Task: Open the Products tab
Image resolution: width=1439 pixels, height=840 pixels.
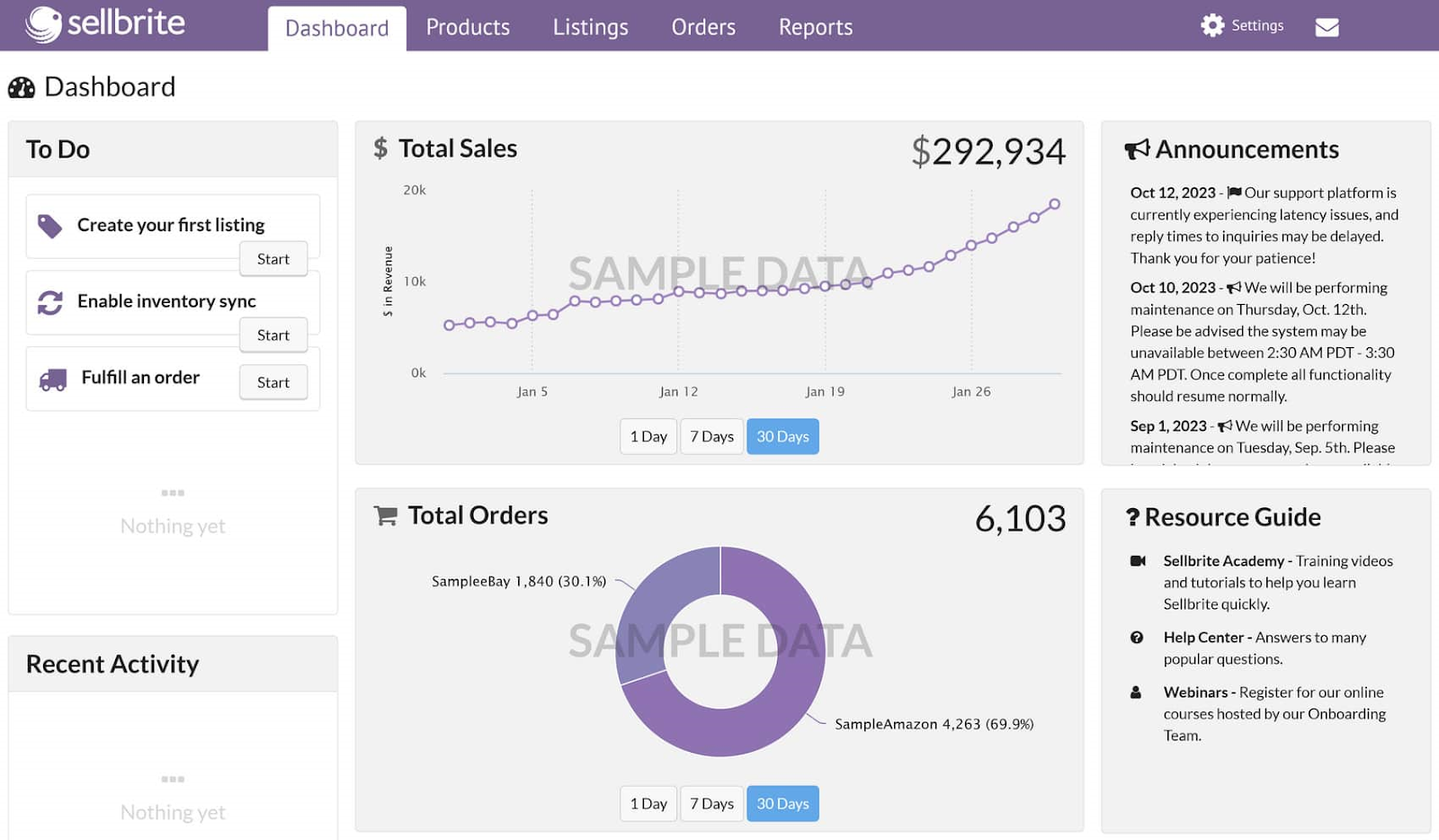Action: (x=468, y=27)
